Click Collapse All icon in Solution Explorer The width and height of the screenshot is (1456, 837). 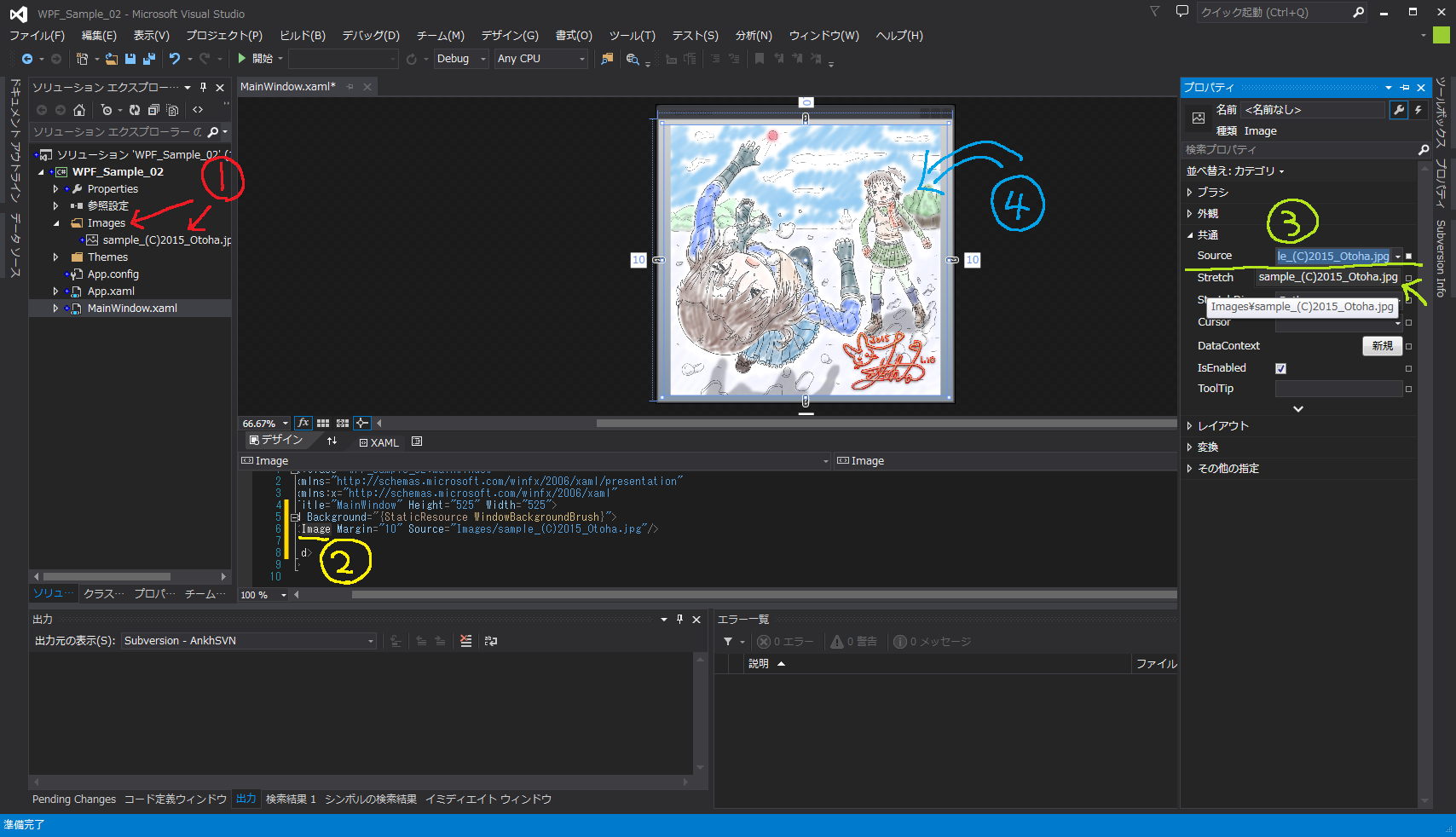click(153, 110)
